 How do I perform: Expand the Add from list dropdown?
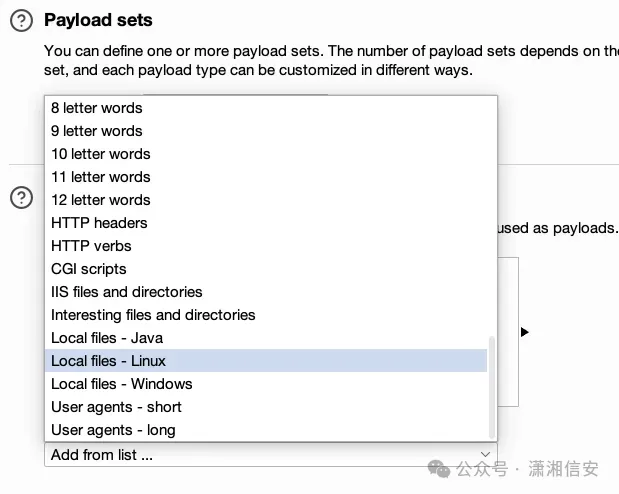pos(270,455)
